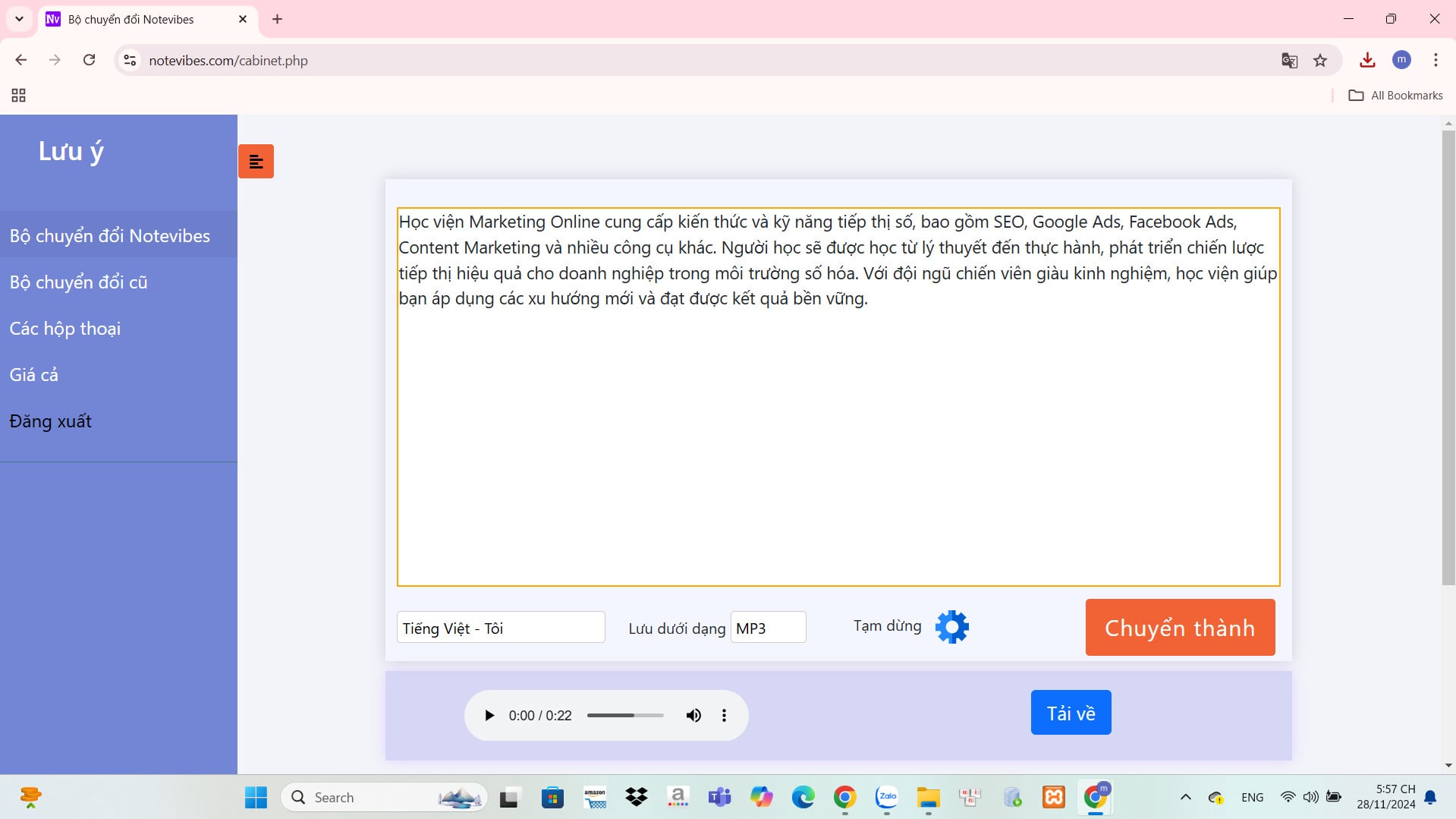Click the audio progress slider

pyautogui.click(x=625, y=715)
